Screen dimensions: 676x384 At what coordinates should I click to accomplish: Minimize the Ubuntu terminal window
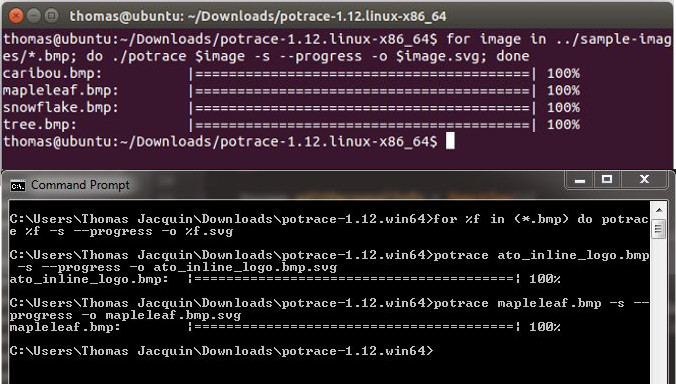coord(34,16)
